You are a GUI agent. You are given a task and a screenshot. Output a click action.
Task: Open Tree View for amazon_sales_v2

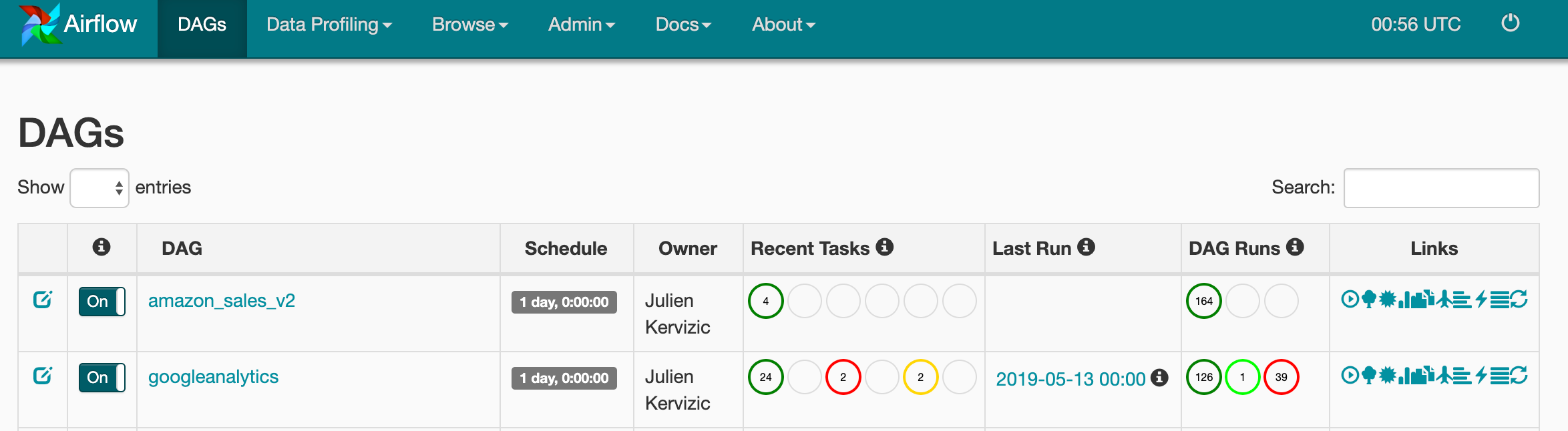[1369, 299]
